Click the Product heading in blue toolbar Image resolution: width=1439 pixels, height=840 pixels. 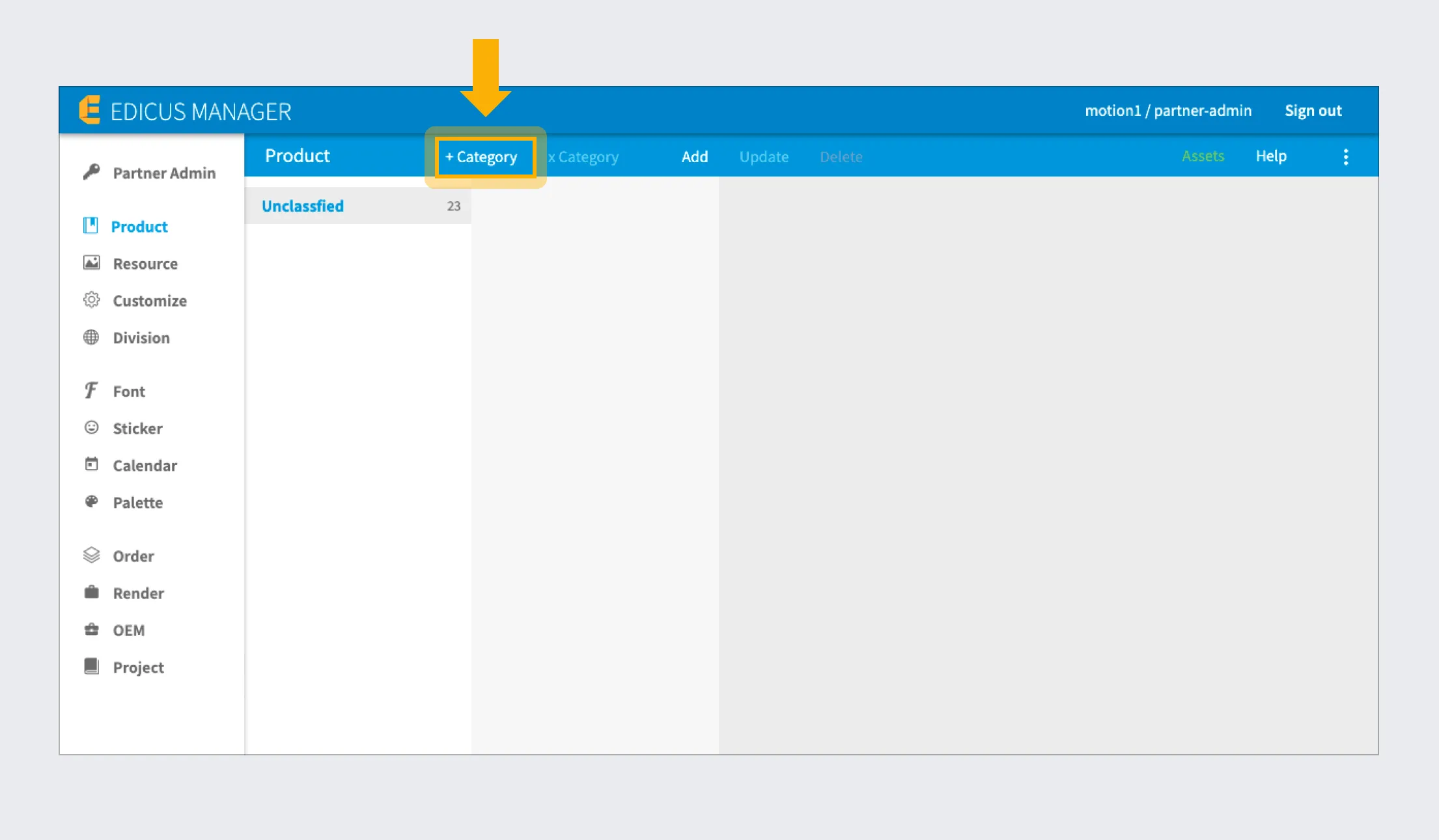[x=298, y=156]
